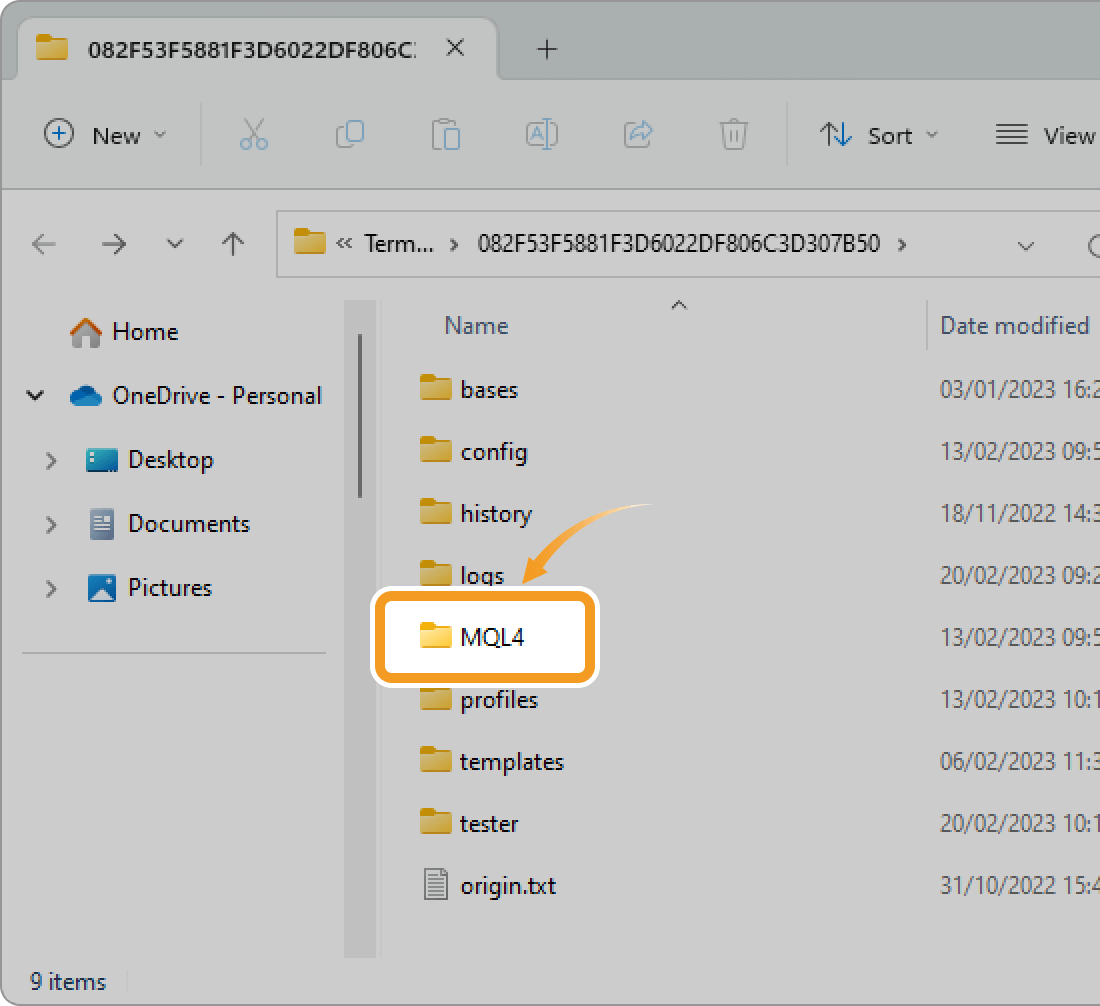
Task: Collapse the OneDrive - Personal node
Action: pos(36,396)
